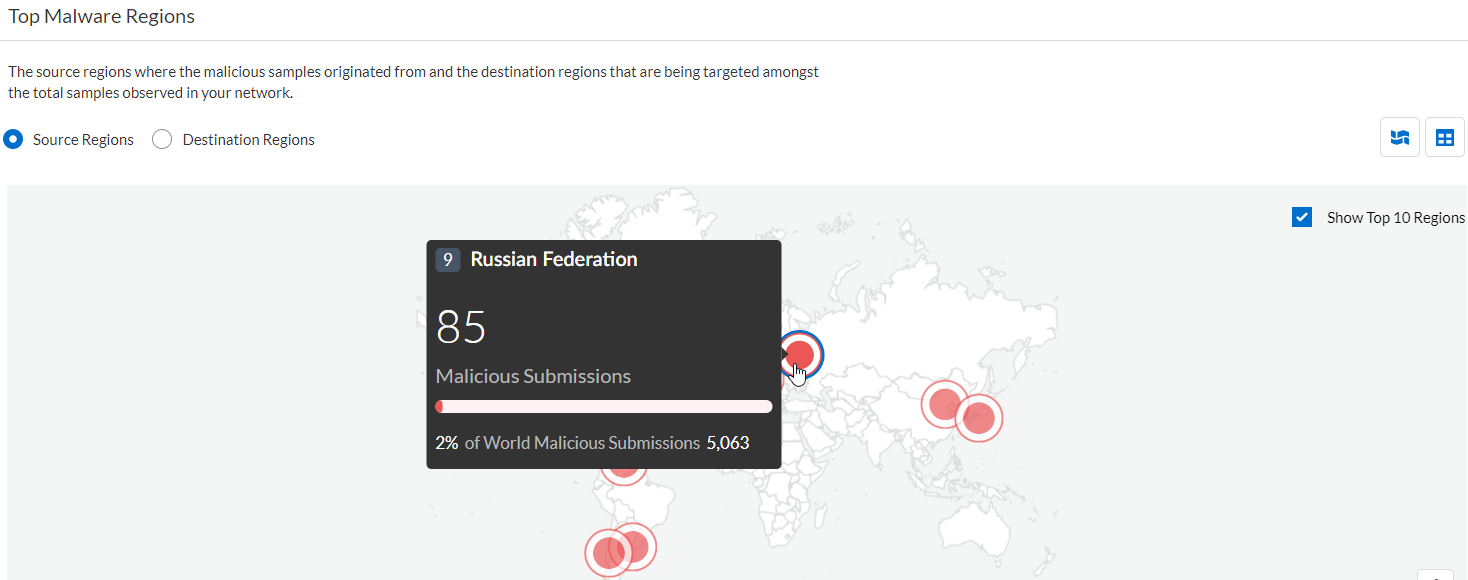Select the Source Regions radio button

[13, 139]
